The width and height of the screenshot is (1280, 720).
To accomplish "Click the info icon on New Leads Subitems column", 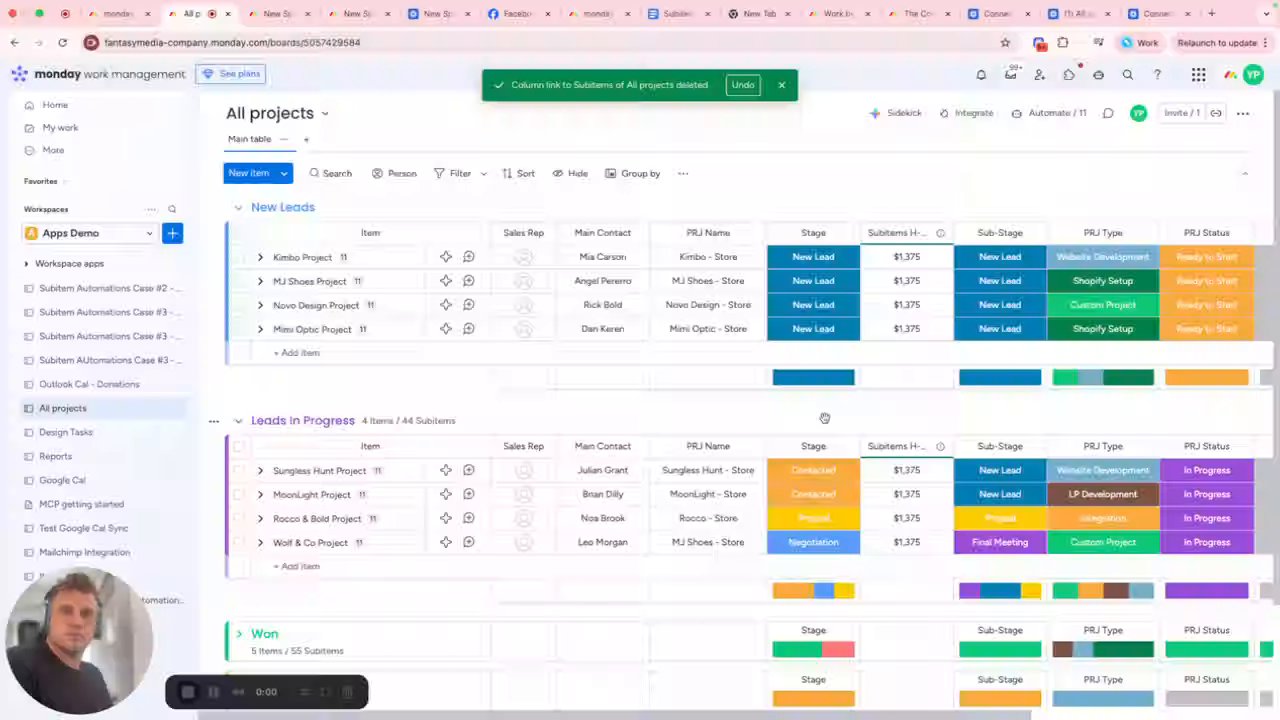I will 940,233.
